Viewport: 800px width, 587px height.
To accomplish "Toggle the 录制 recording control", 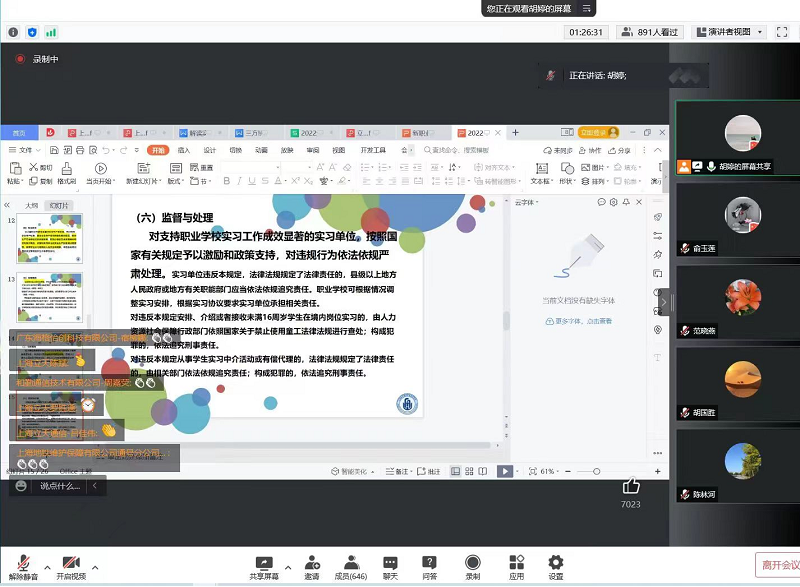I will [x=472, y=566].
